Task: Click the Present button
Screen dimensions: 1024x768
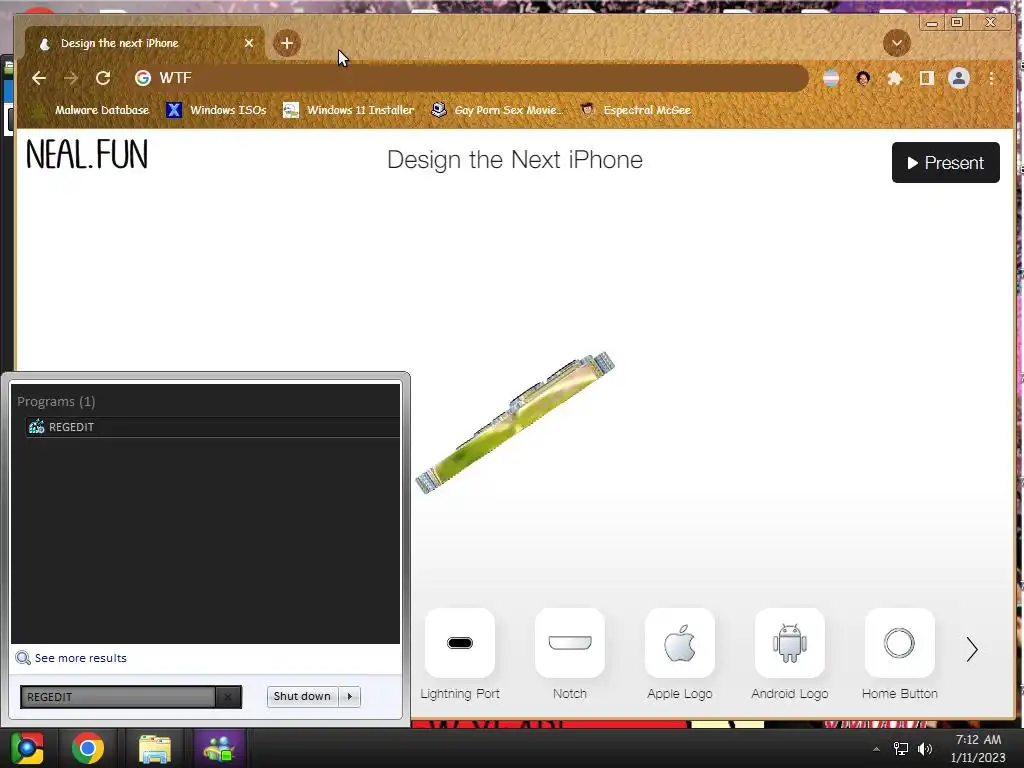Action: pyautogui.click(x=946, y=163)
